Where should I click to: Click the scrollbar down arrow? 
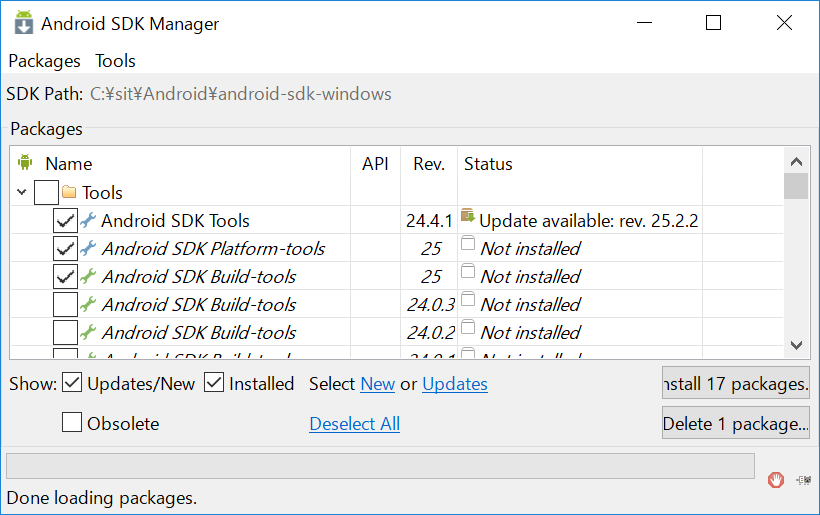click(x=796, y=345)
